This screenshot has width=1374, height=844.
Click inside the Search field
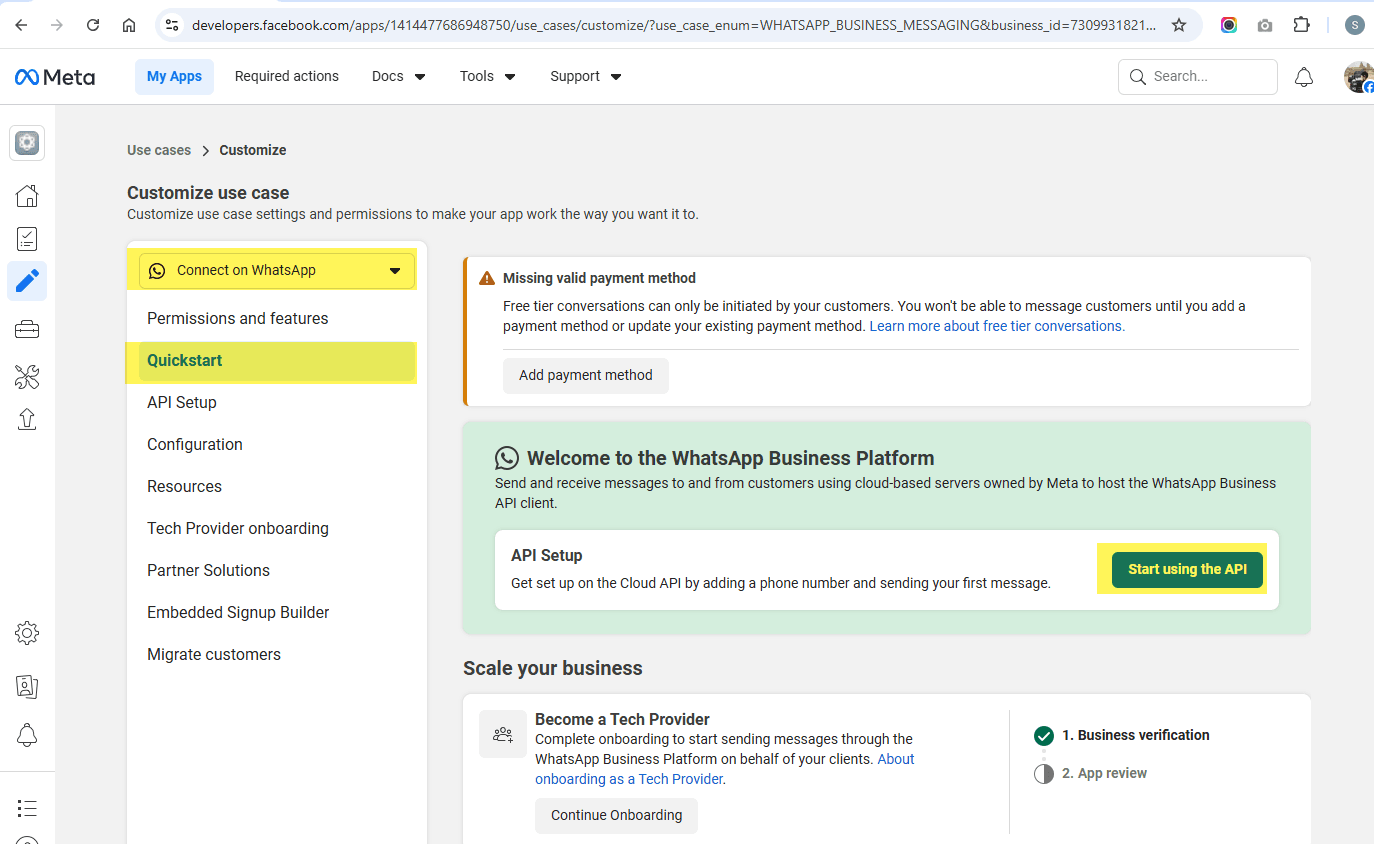tap(1197, 76)
